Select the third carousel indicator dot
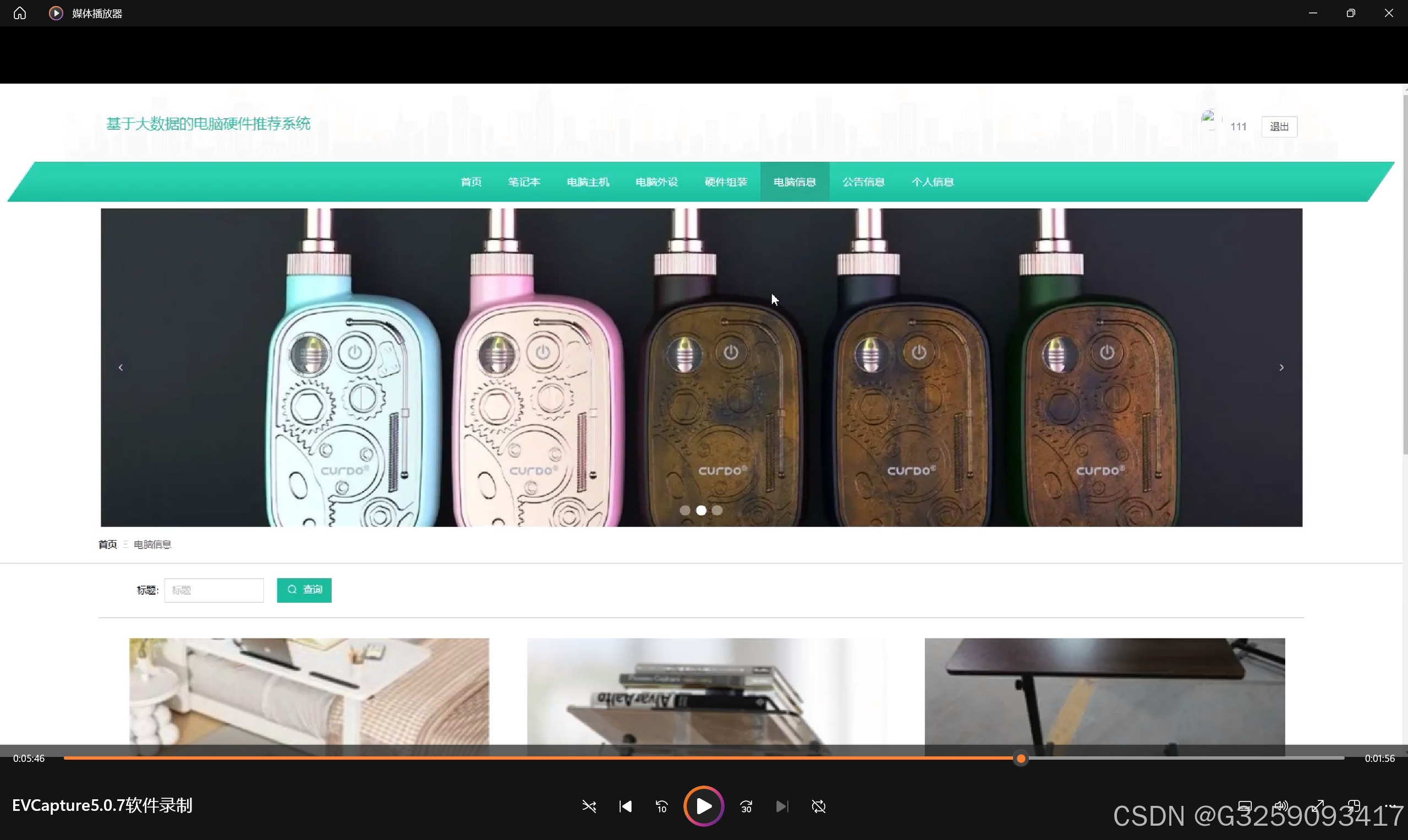This screenshot has width=1408, height=840. (717, 510)
